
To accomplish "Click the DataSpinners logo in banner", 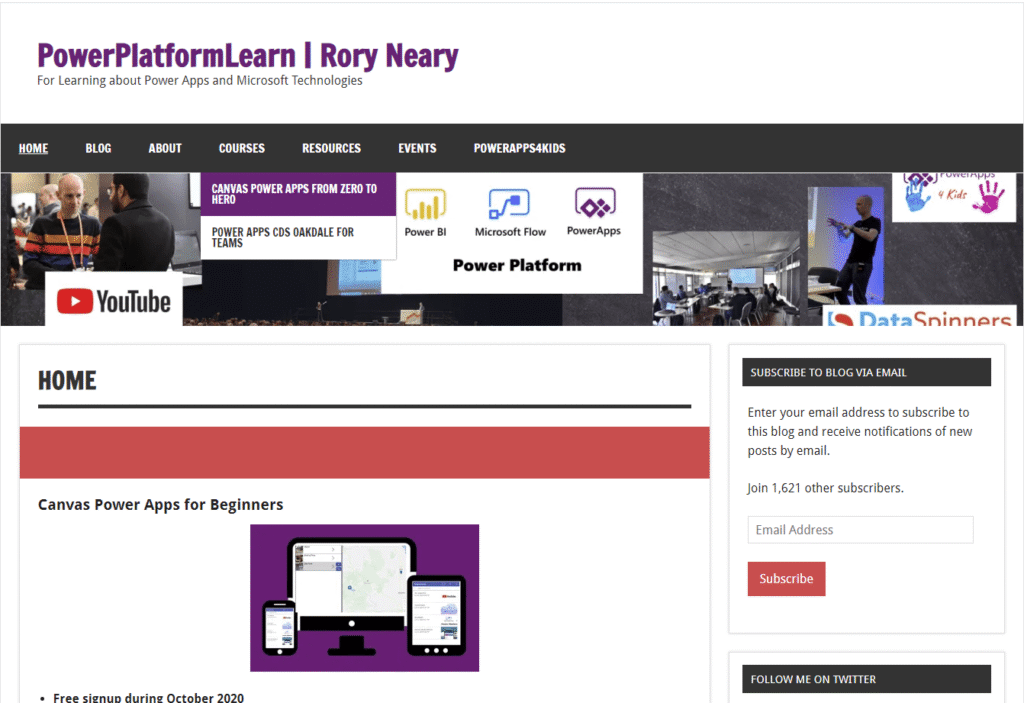I will 919,316.
